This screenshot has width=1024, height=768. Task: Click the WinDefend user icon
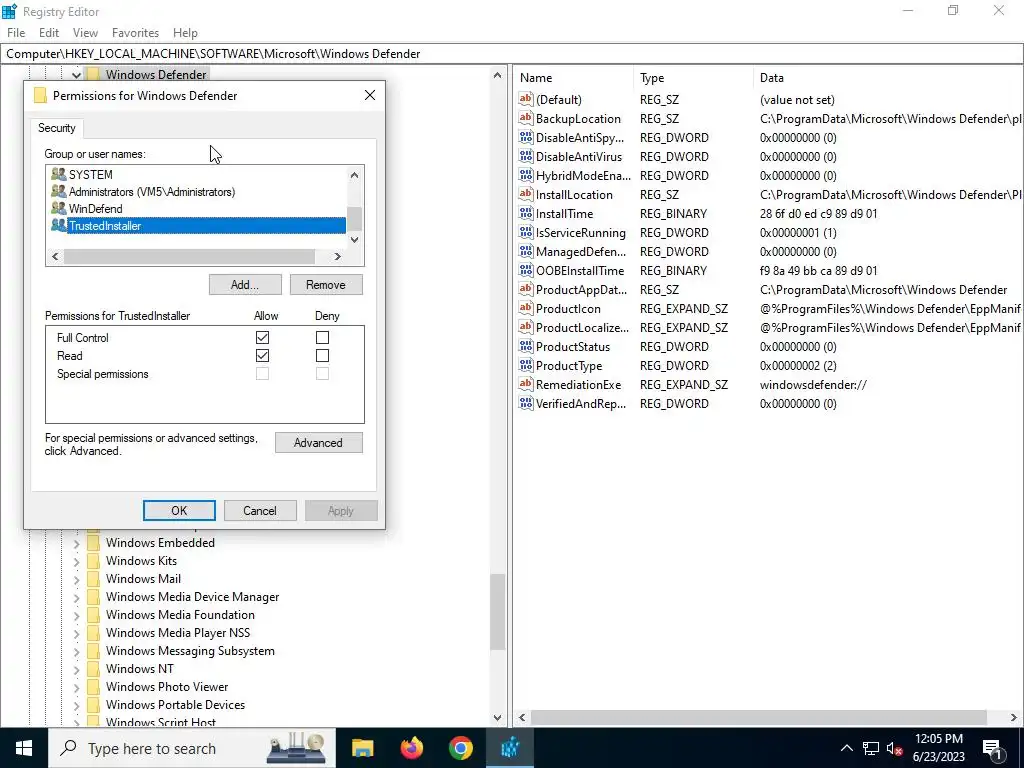59,208
